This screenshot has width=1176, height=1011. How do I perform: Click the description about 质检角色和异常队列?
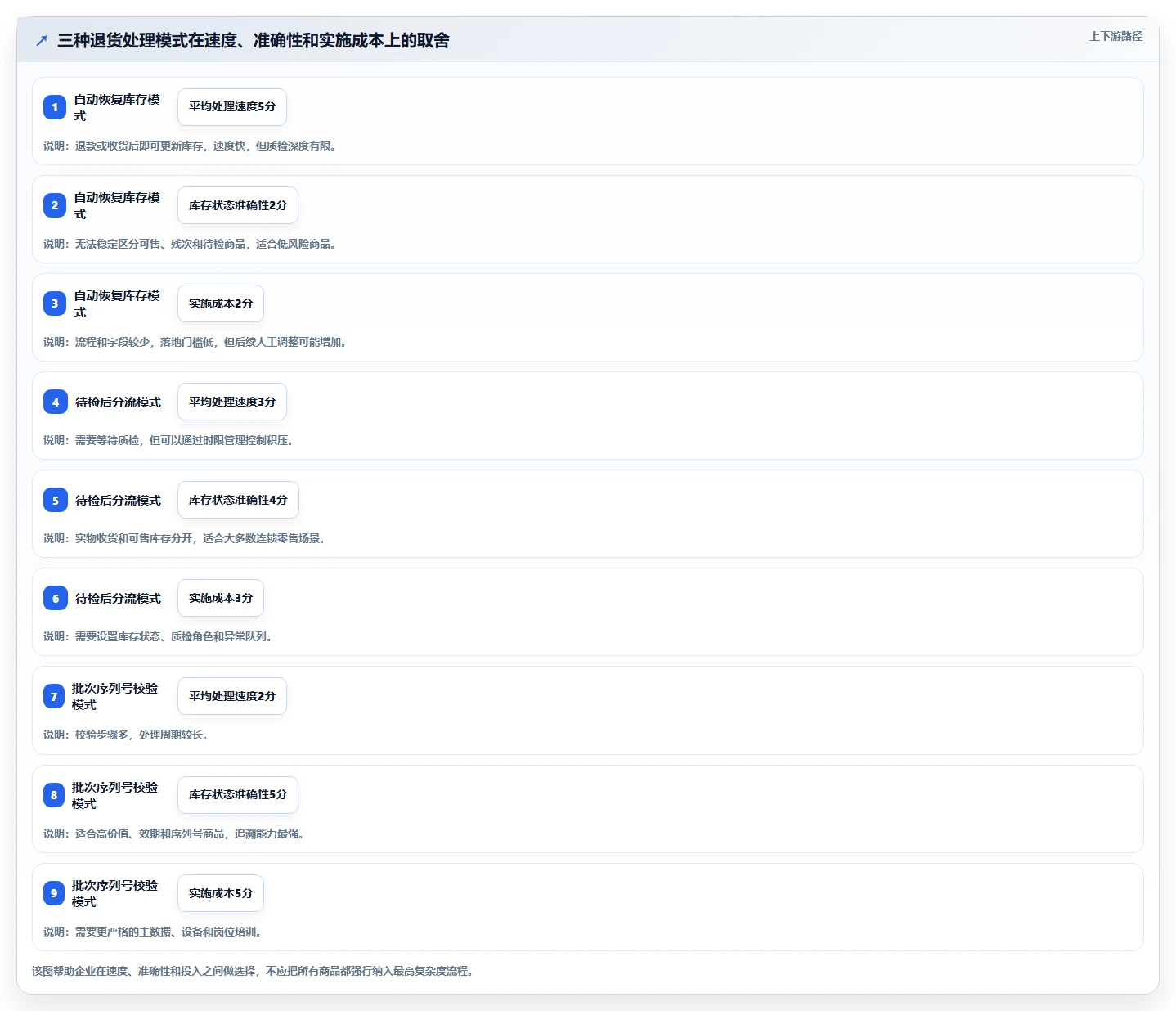coord(158,636)
